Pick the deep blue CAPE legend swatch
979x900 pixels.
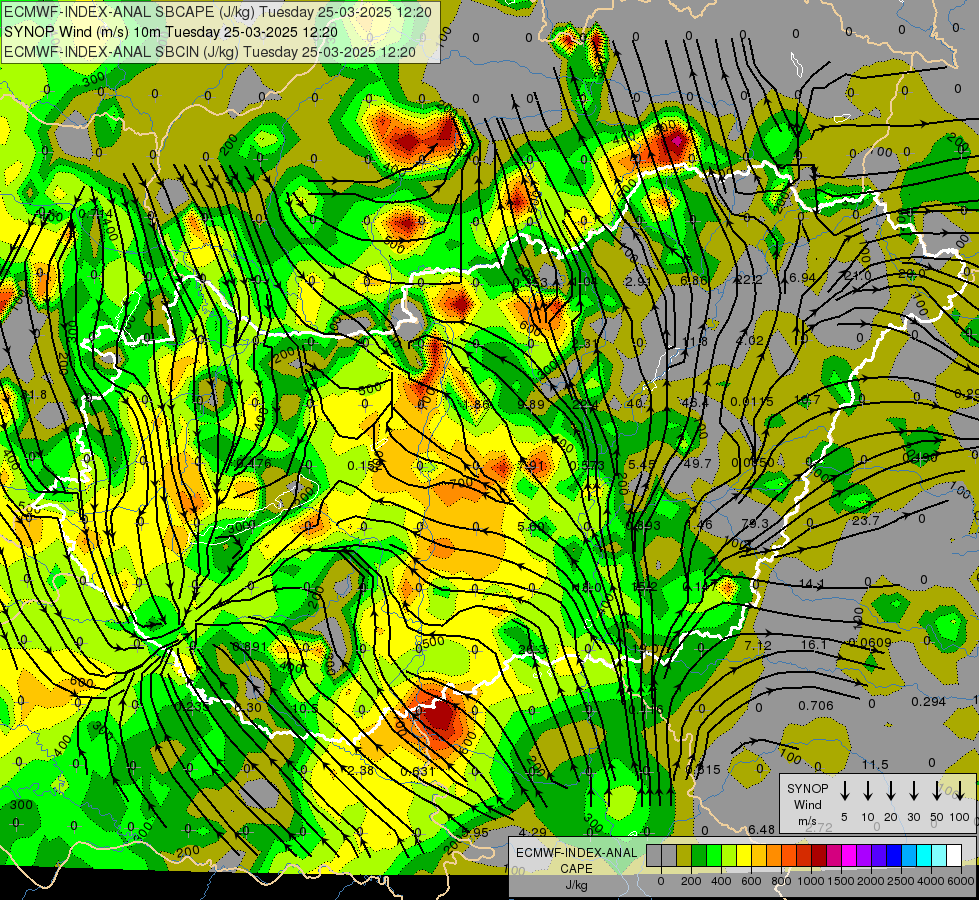(x=893, y=855)
